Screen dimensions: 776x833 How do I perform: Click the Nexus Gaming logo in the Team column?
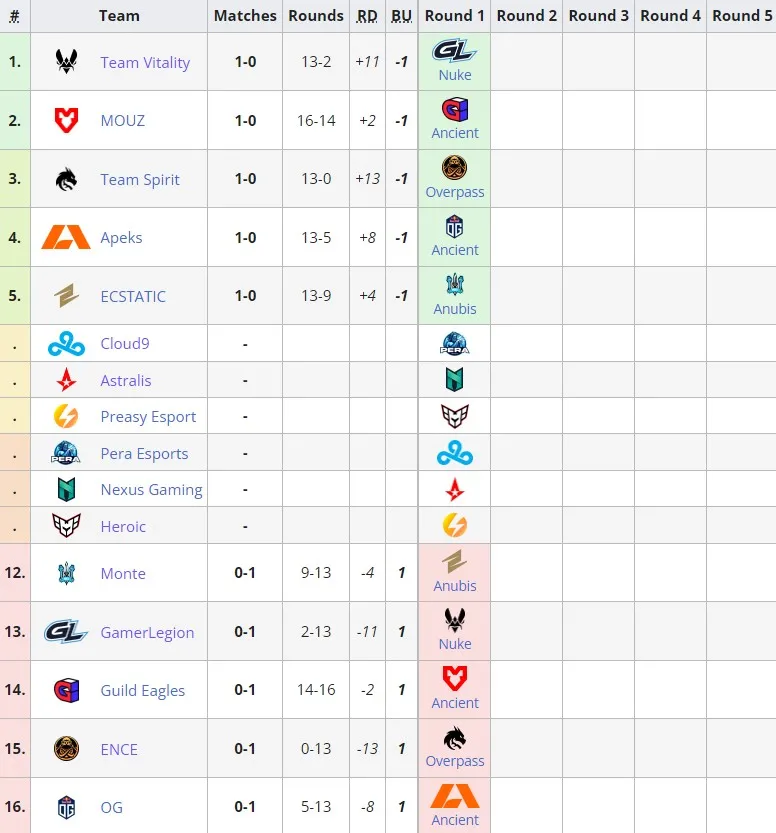point(66,489)
